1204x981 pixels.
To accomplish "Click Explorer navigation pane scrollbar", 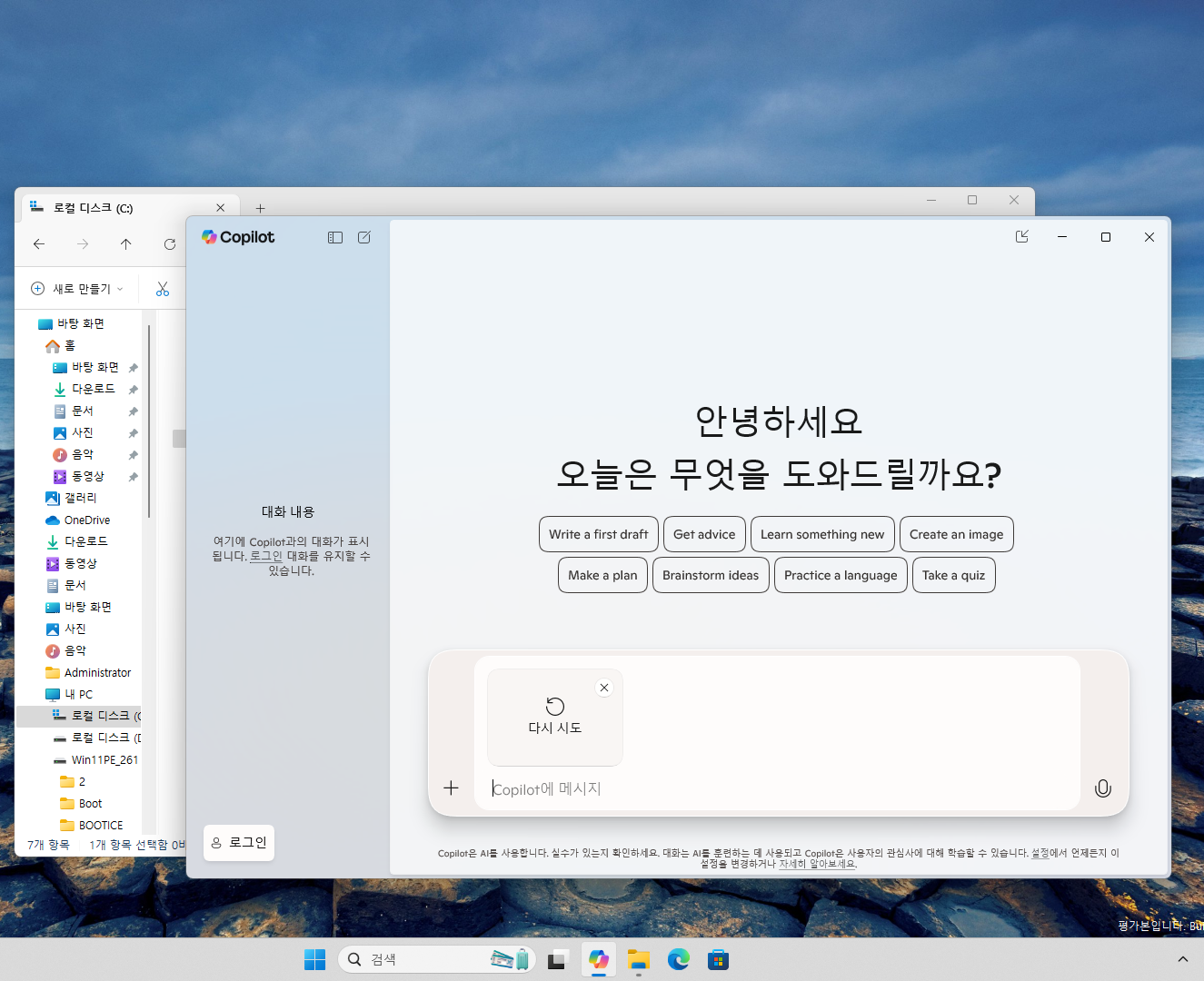I will click(149, 422).
